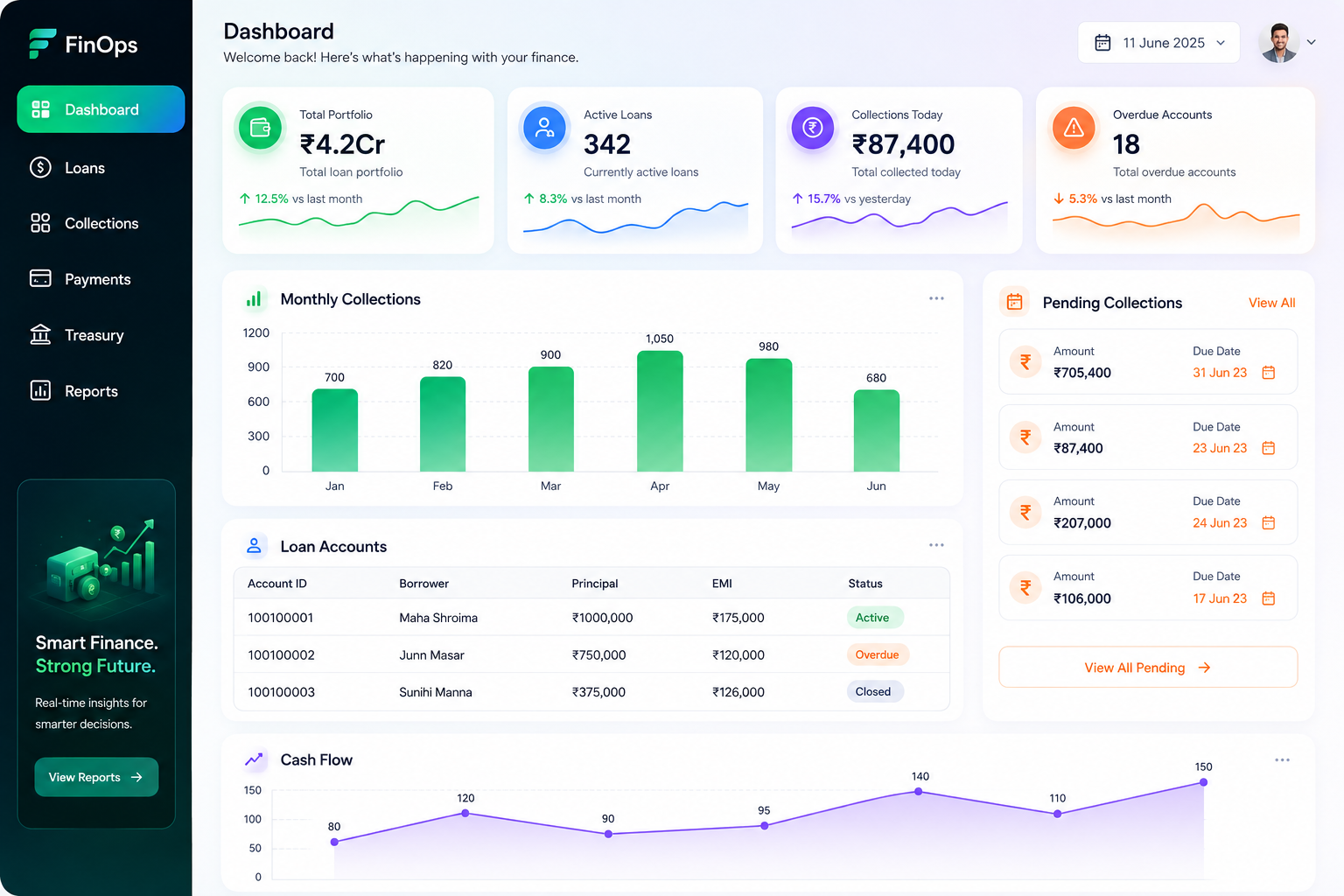
Task: Click the blue user Active Loans icon
Action: pos(544,128)
